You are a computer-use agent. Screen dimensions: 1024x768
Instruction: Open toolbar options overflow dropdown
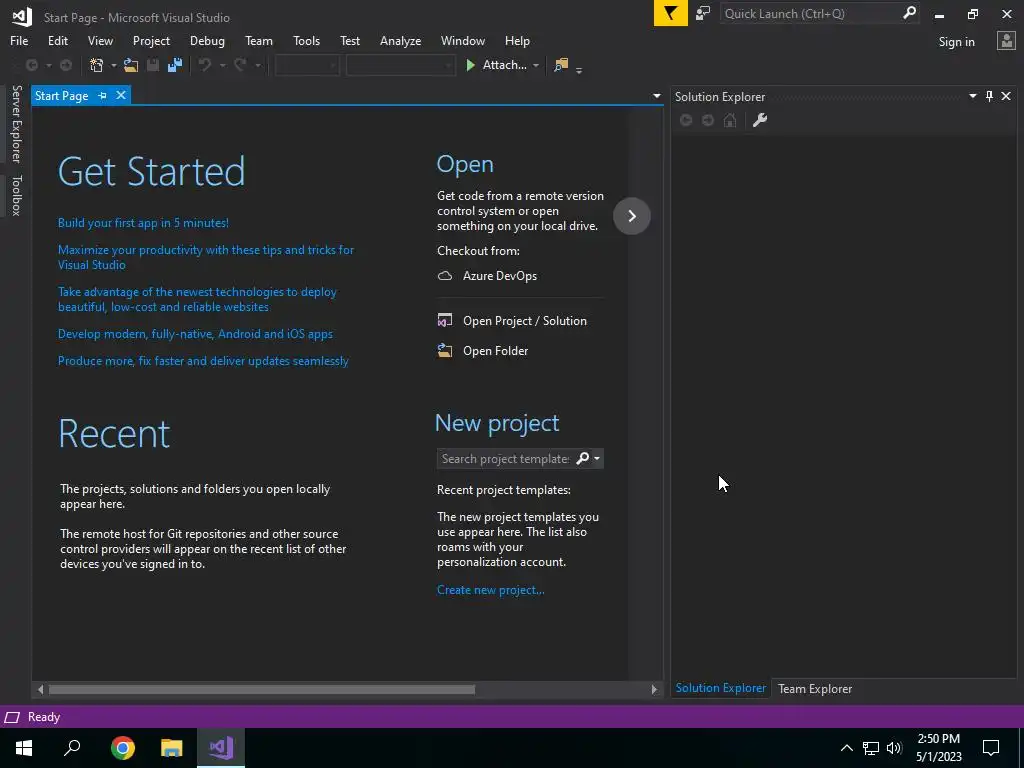click(x=579, y=69)
